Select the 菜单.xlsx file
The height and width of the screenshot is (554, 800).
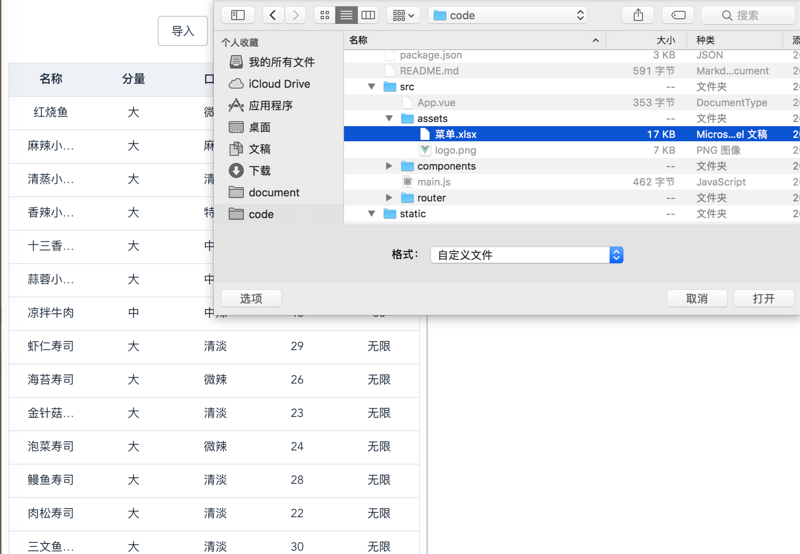[x=571, y=134]
